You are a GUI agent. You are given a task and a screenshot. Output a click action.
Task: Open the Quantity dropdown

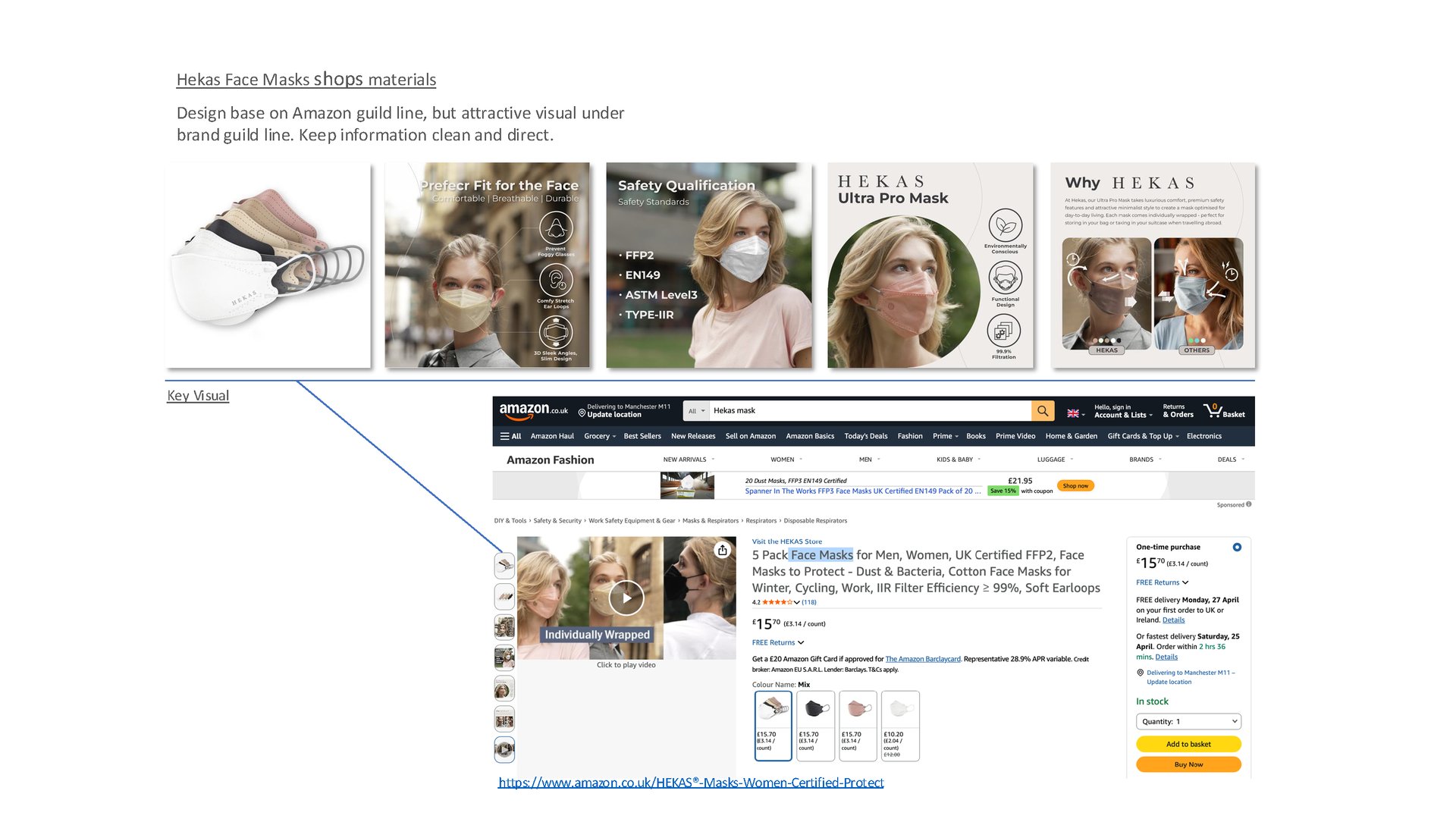tap(1188, 721)
